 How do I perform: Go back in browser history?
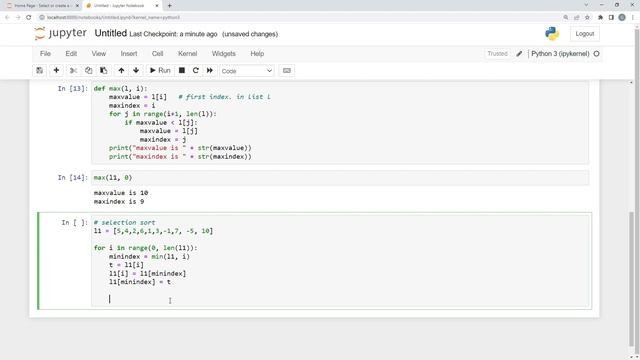click(7, 18)
